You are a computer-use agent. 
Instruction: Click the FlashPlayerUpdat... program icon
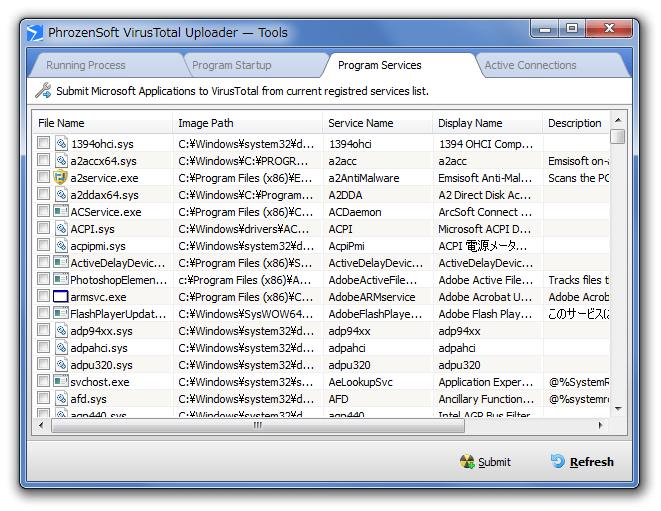(x=61, y=313)
